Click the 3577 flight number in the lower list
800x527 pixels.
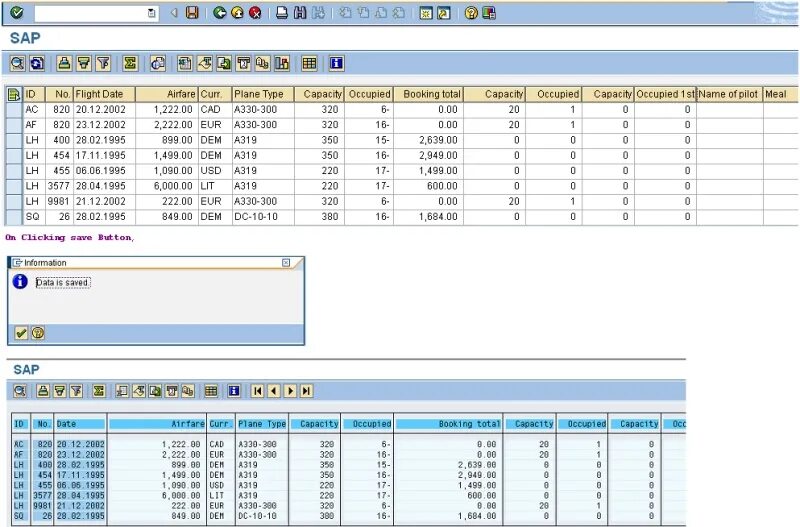click(42, 495)
